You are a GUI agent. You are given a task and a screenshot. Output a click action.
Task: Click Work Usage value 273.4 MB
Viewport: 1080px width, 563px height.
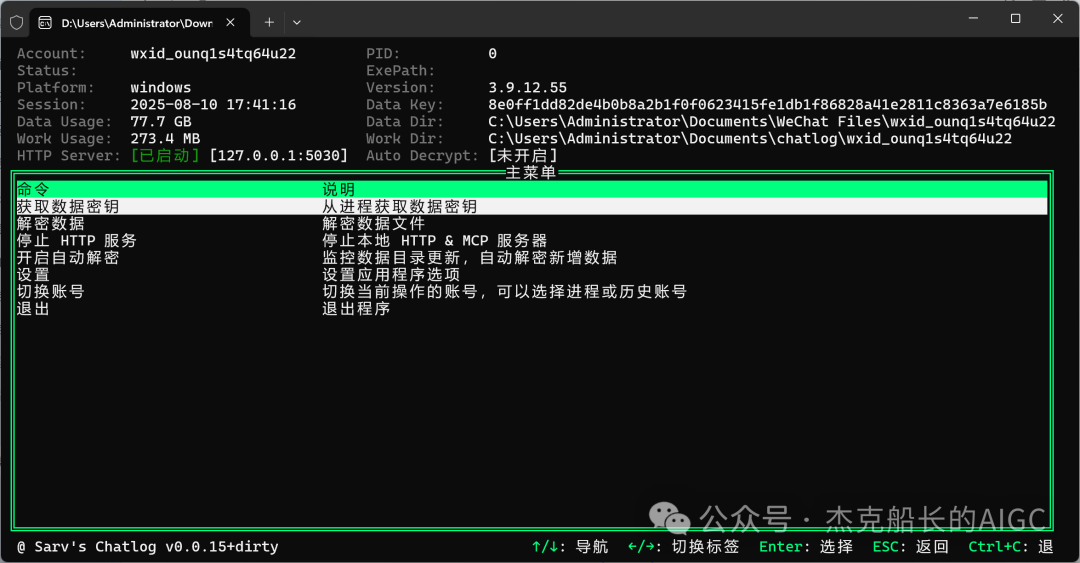click(x=165, y=139)
